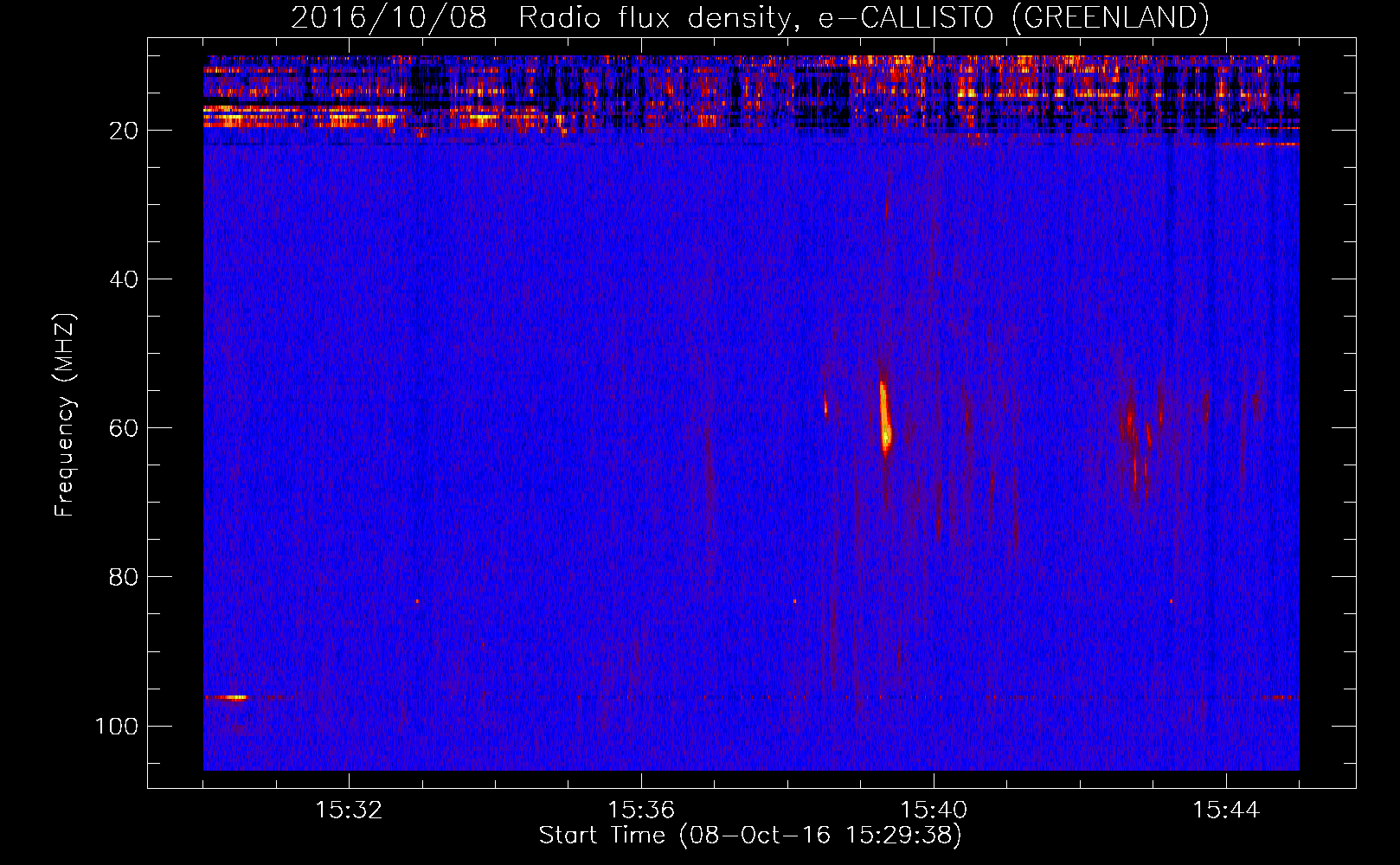Viewport: 1400px width, 865px height.
Task: Click the small bright burst just before 15:39
Action: (825, 406)
